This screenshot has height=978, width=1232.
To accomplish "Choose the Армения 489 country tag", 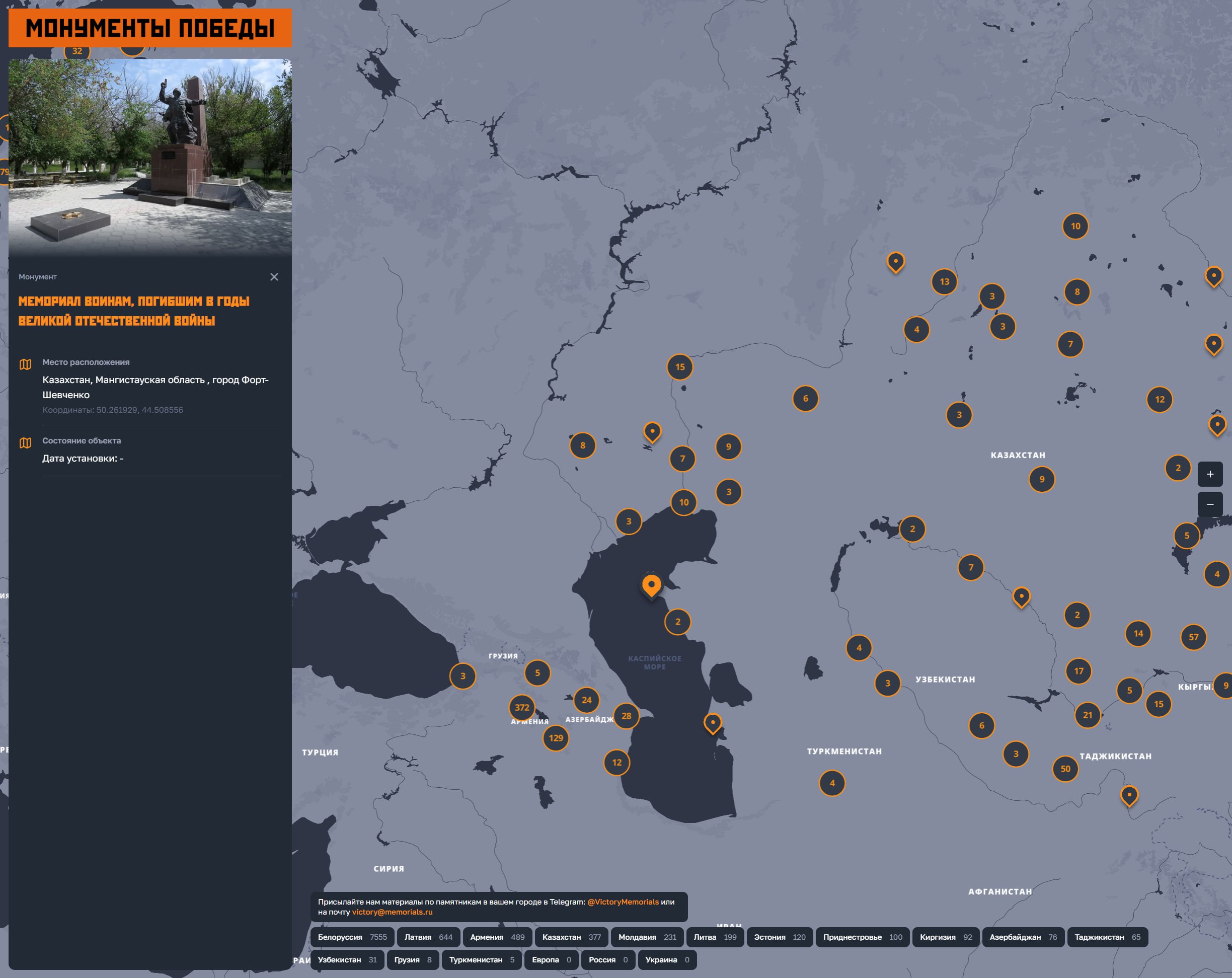I will (497, 937).
